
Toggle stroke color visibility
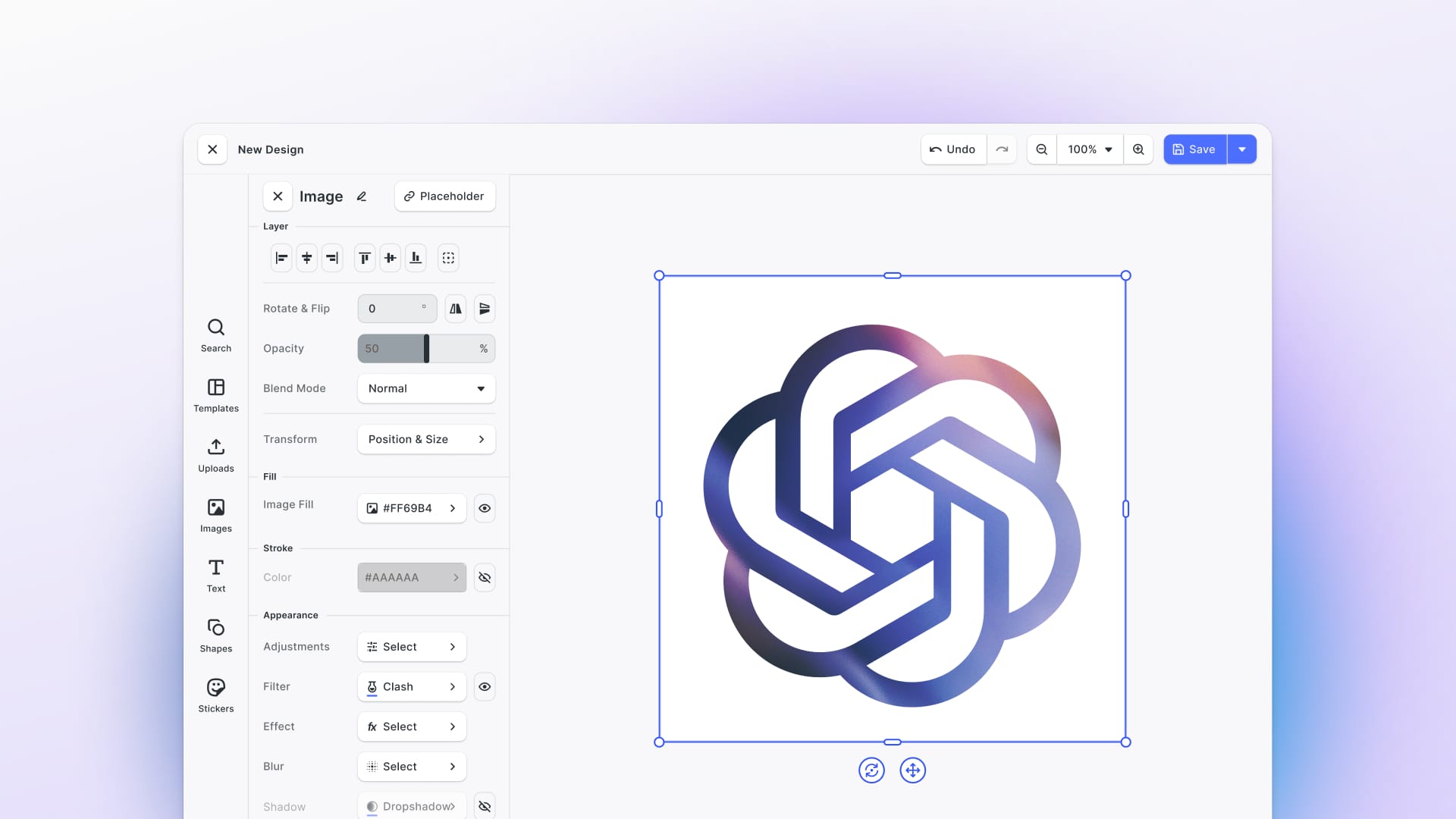(485, 577)
